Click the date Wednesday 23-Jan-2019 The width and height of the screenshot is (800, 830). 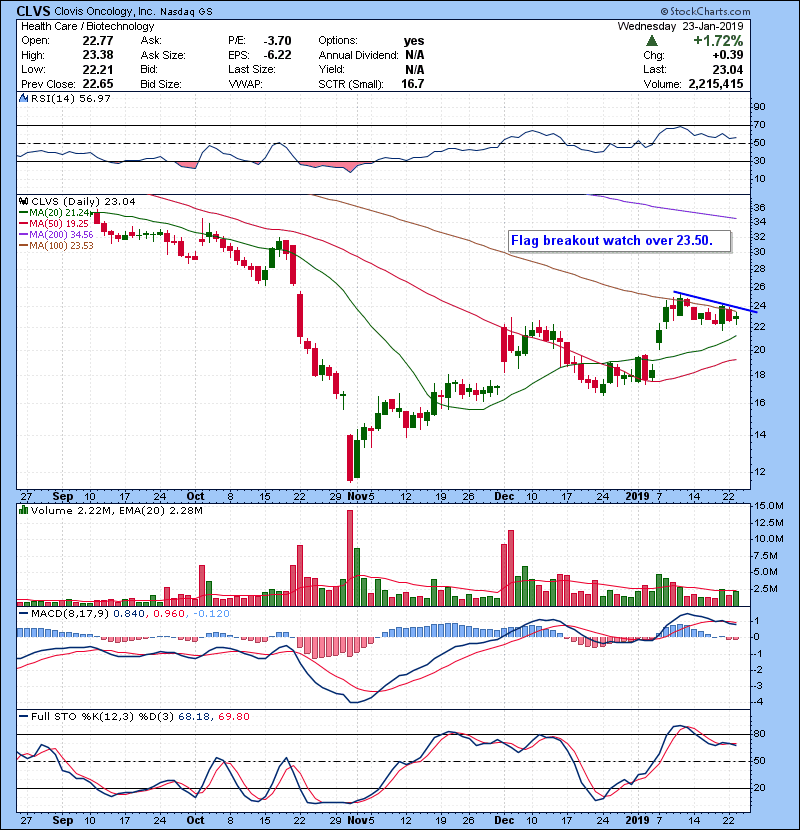680,26
